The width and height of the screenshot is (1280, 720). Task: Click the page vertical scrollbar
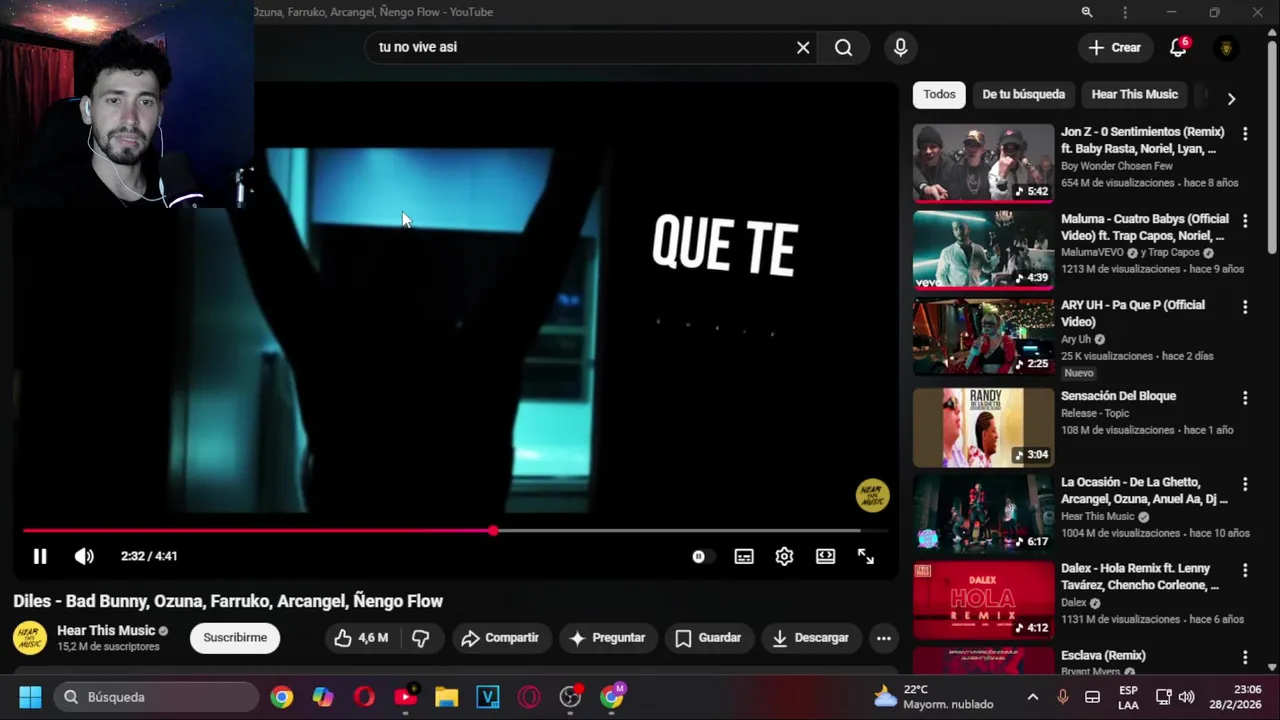click(1272, 147)
